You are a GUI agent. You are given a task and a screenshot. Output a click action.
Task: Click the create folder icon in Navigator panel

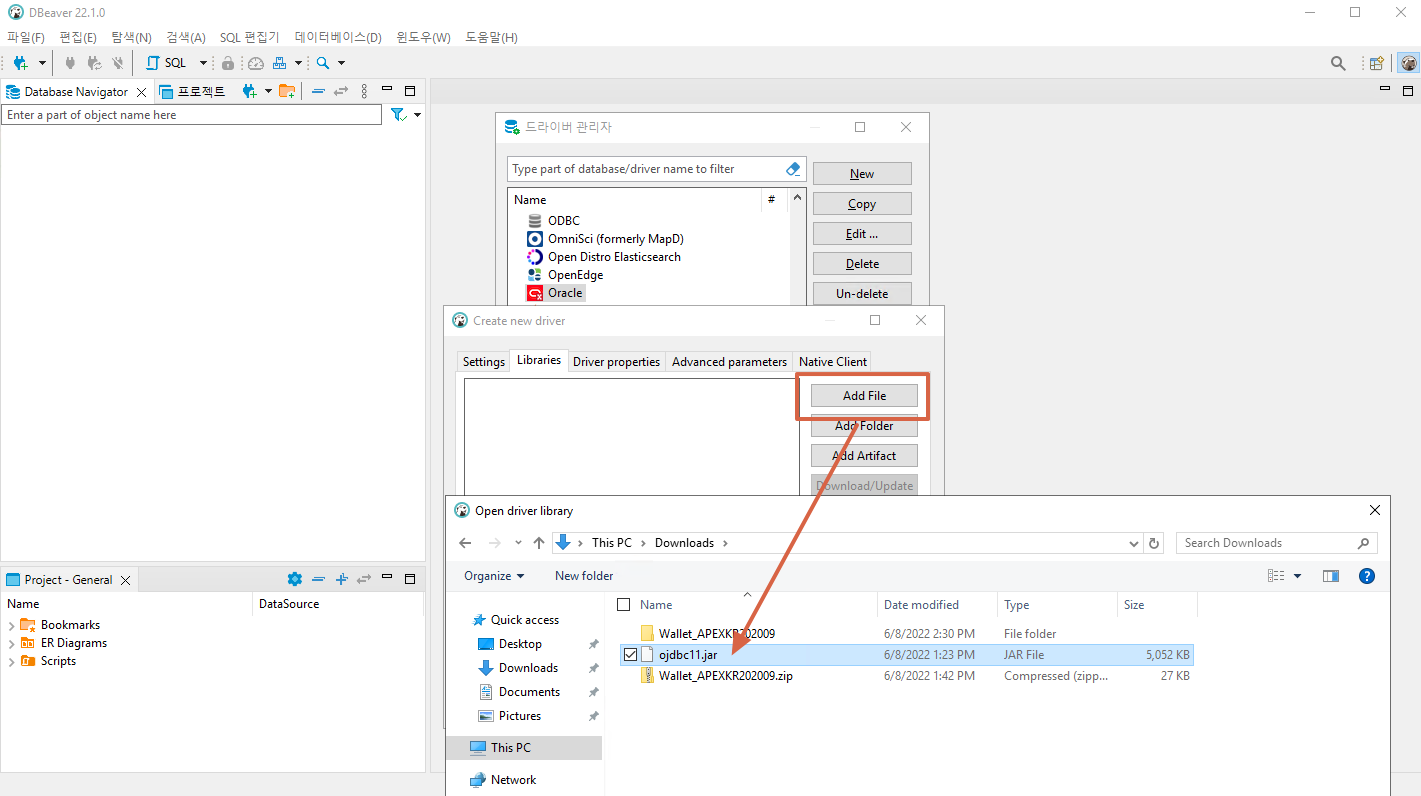point(287,91)
